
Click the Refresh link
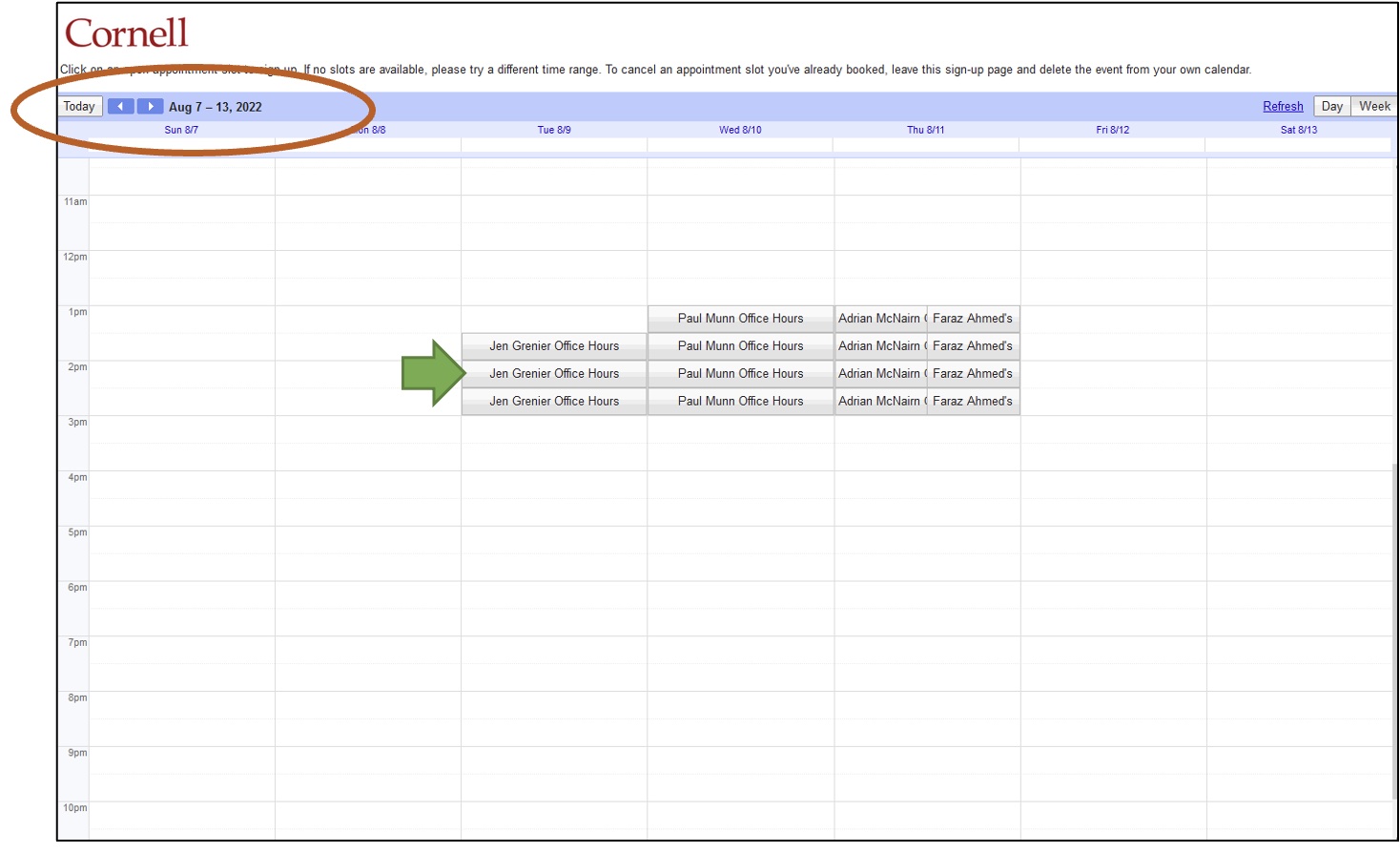pos(1282,107)
